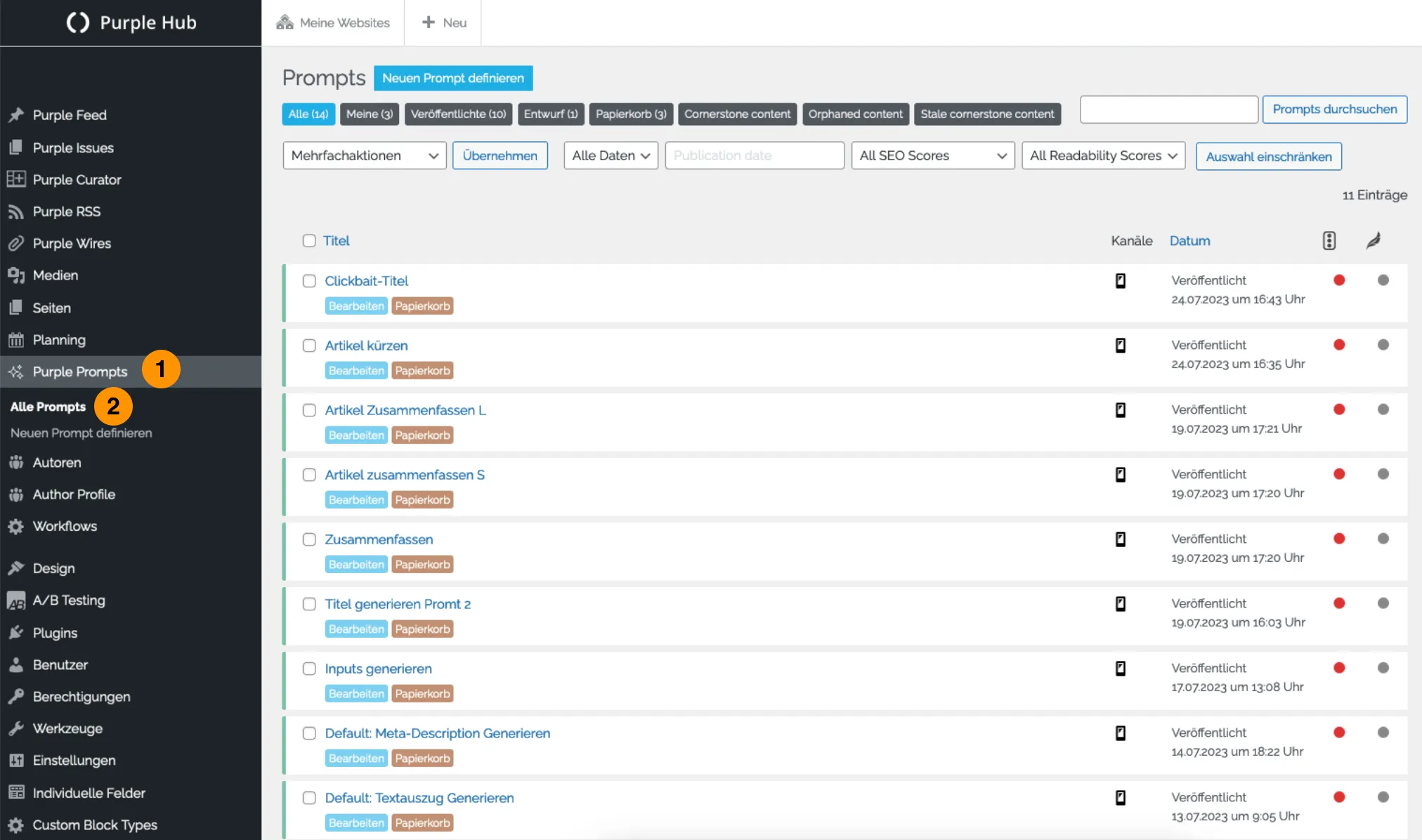Open Neuen Prompt definieren in sidebar submenu
This screenshot has width=1422, height=840.
[x=81, y=433]
